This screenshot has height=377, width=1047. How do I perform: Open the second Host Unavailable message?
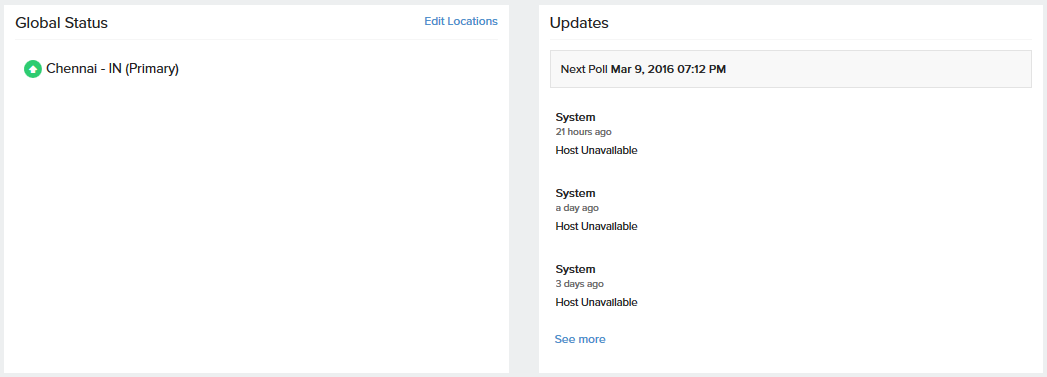(596, 226)
